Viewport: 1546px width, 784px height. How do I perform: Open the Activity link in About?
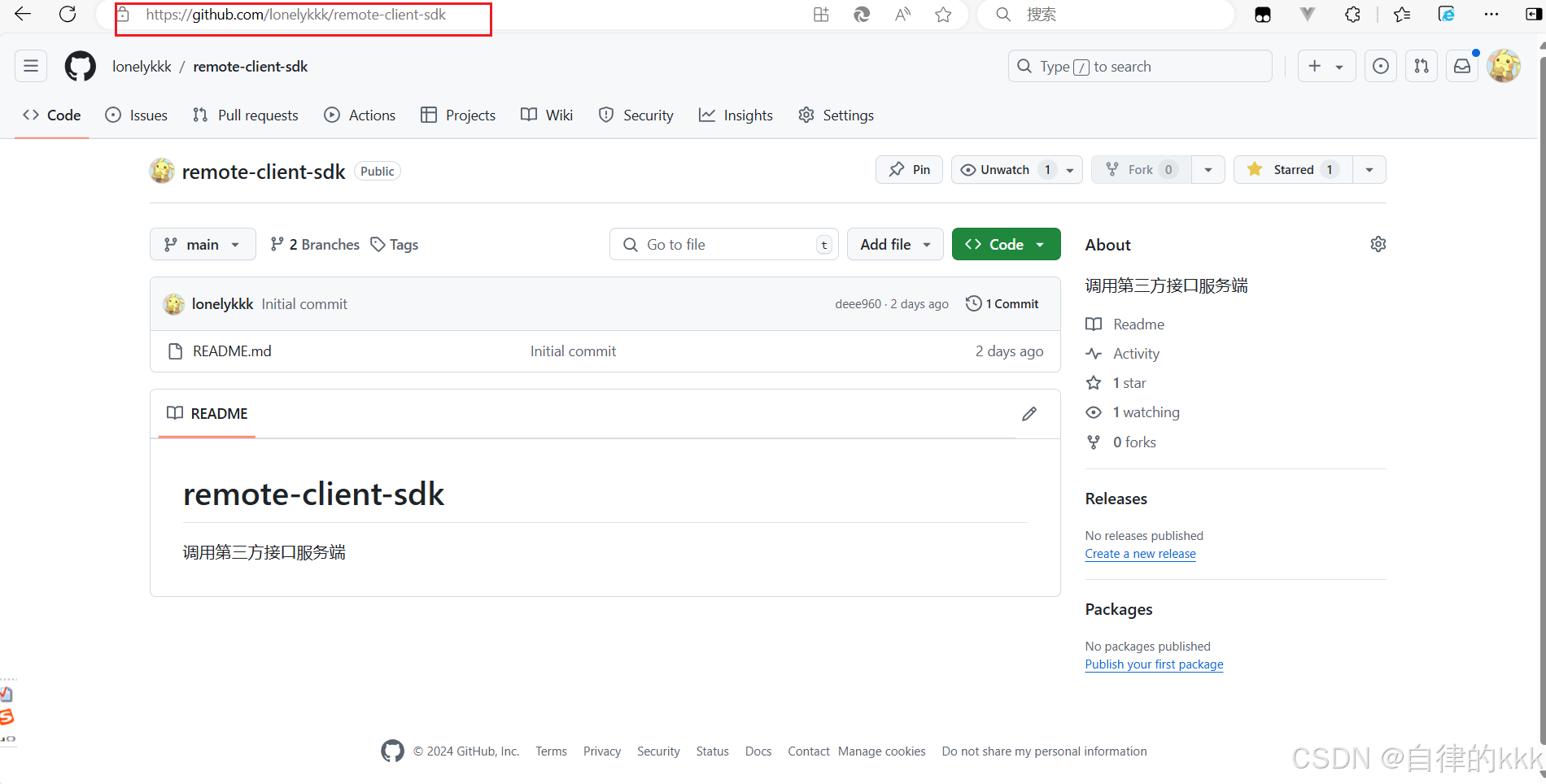point(1123,354)
